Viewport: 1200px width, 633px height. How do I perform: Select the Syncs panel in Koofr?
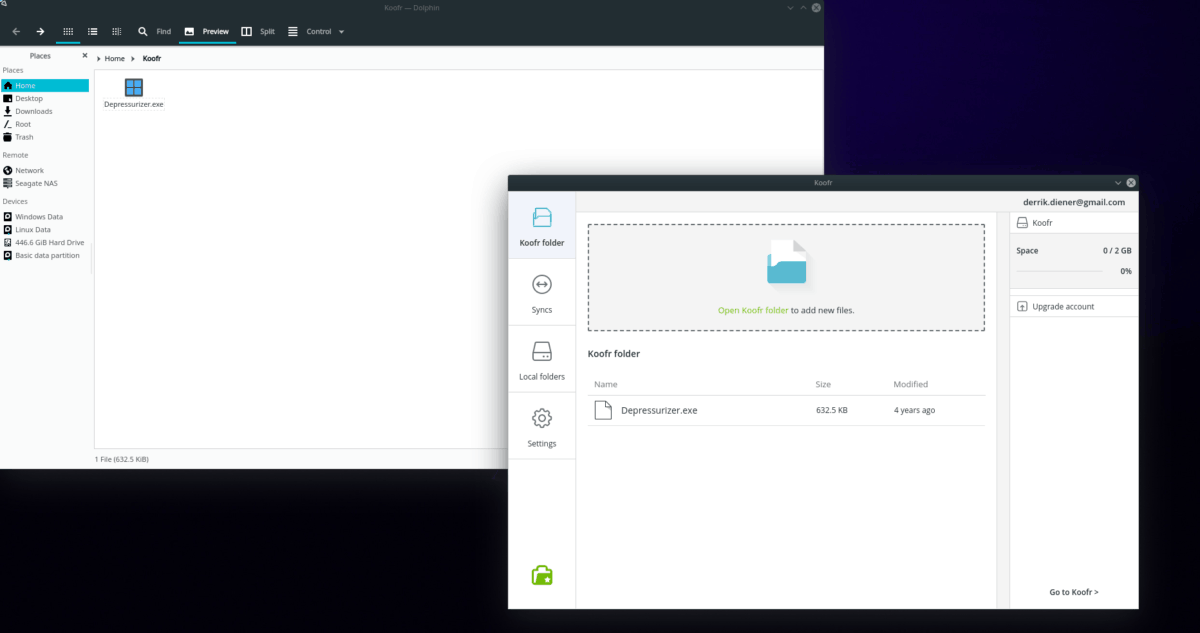click(x=542, y=292)
